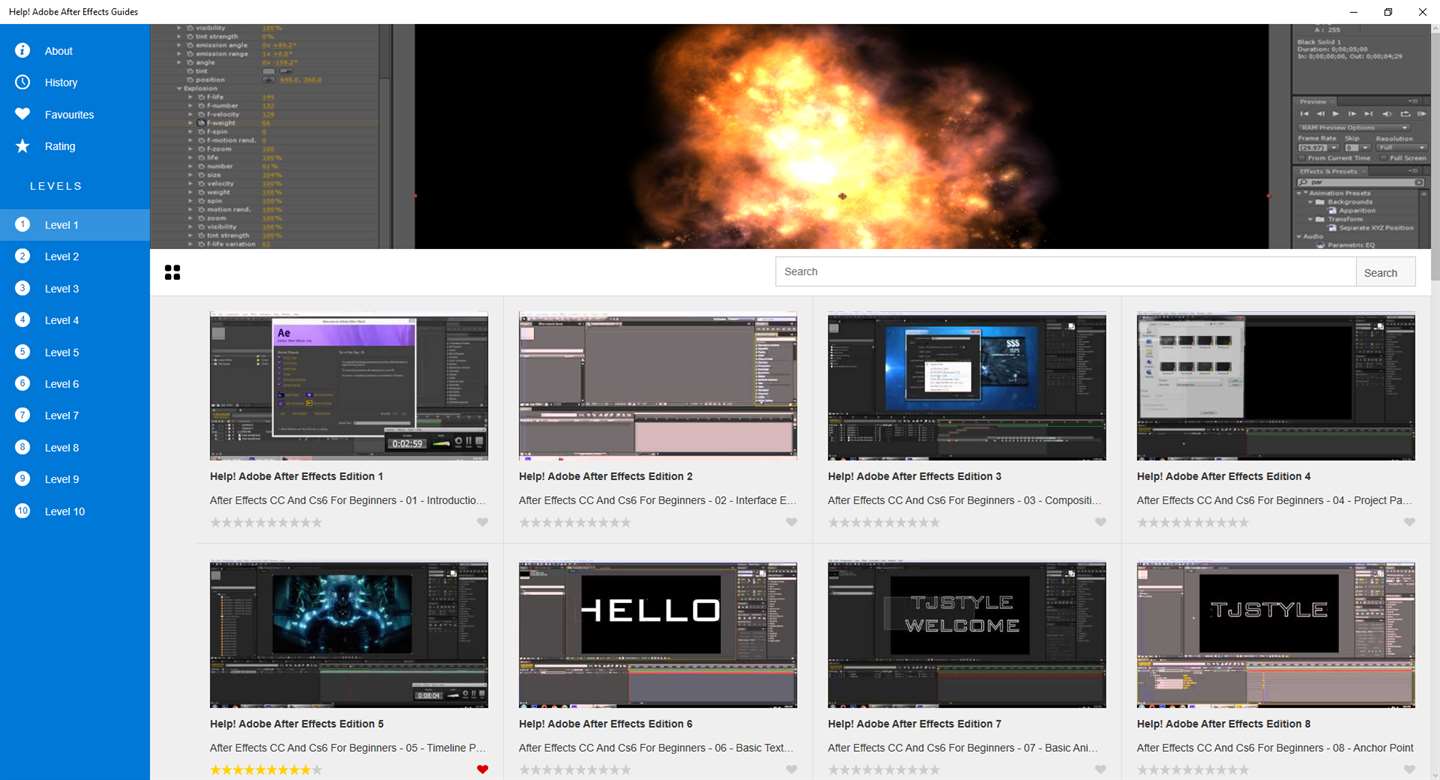
Task: Go to Level 10 label
Action: pos(65,511)
